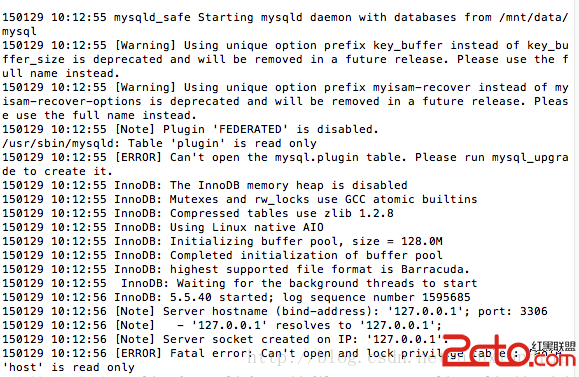
Task: Click the mysqld_safe Starting mysqld daemon line
Action: point(285,24)
